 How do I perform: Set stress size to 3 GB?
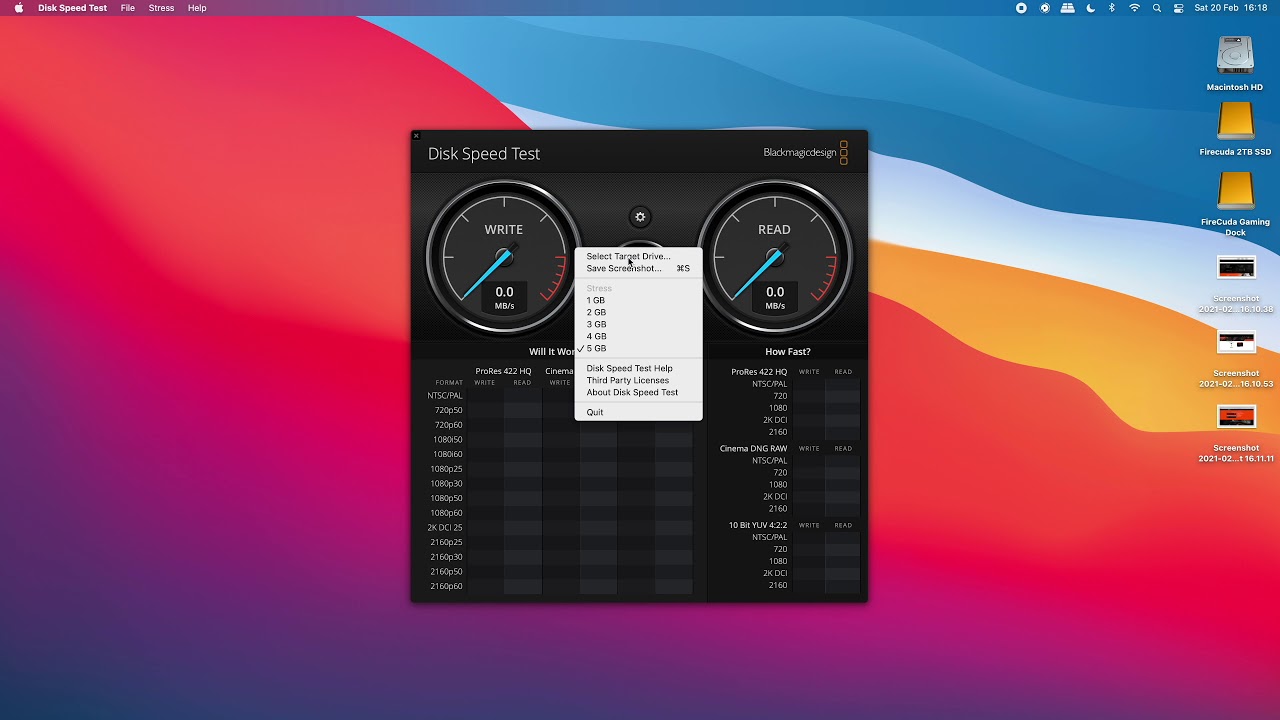coord(638,324)
